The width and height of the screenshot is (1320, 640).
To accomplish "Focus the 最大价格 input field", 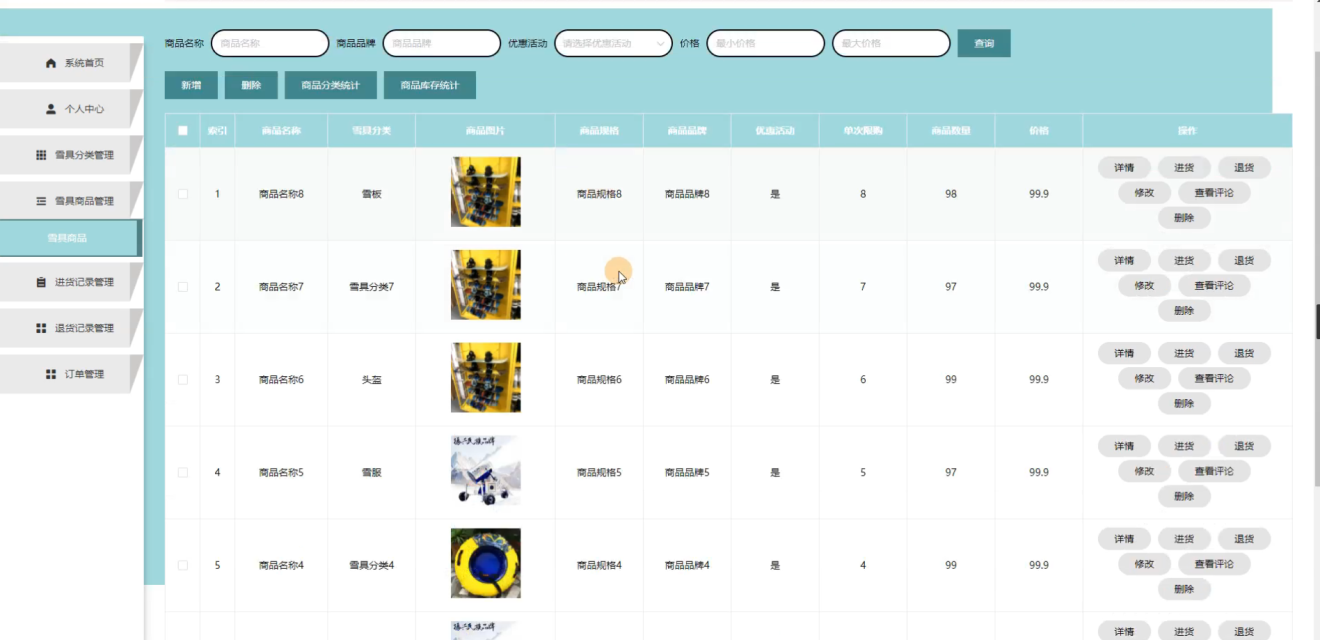I will click(x=891, y=43).
